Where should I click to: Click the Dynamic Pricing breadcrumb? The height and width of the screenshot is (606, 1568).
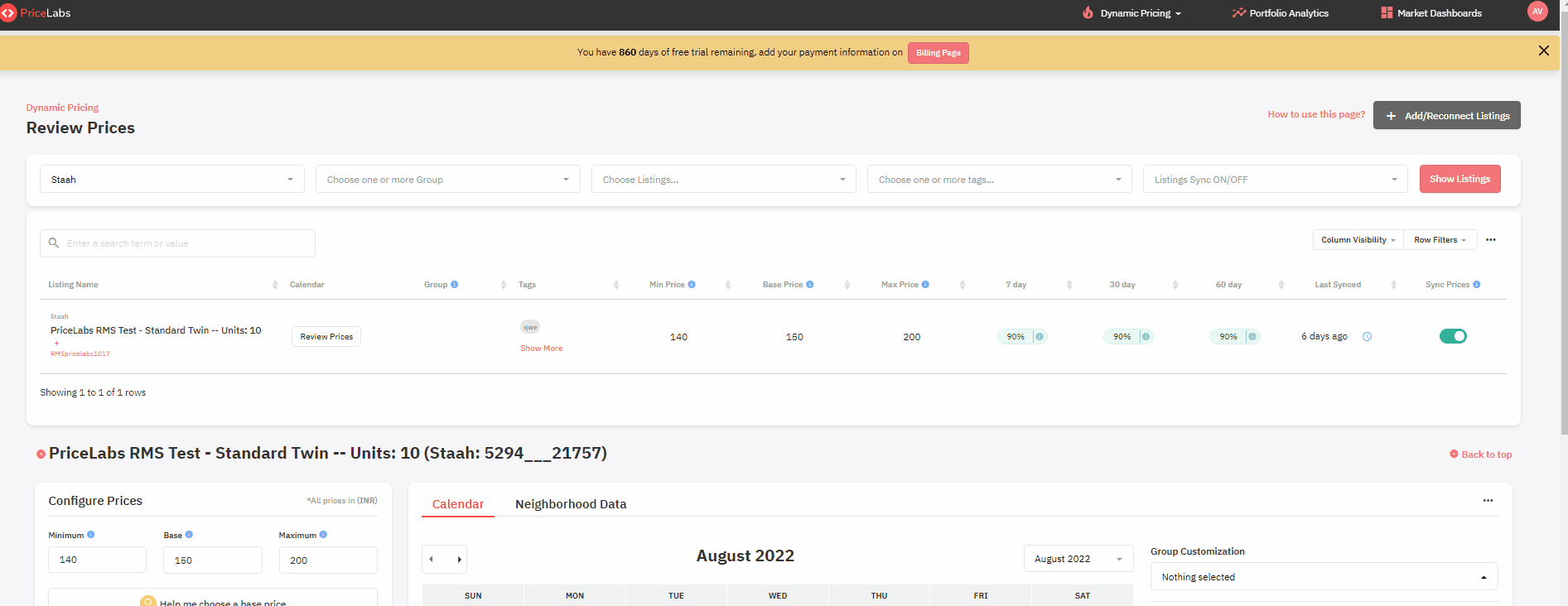[62, 108]
